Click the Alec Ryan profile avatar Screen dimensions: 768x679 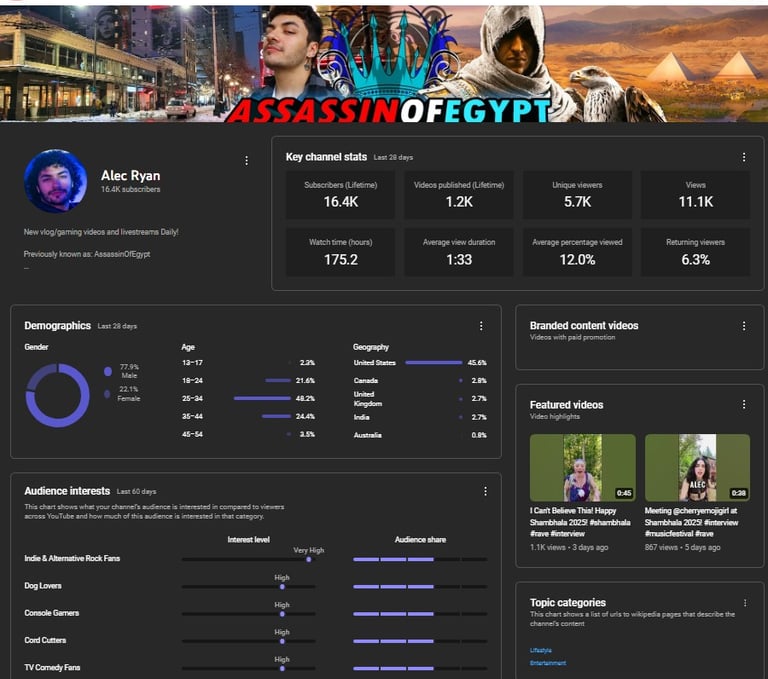click(x=55, y=181)
